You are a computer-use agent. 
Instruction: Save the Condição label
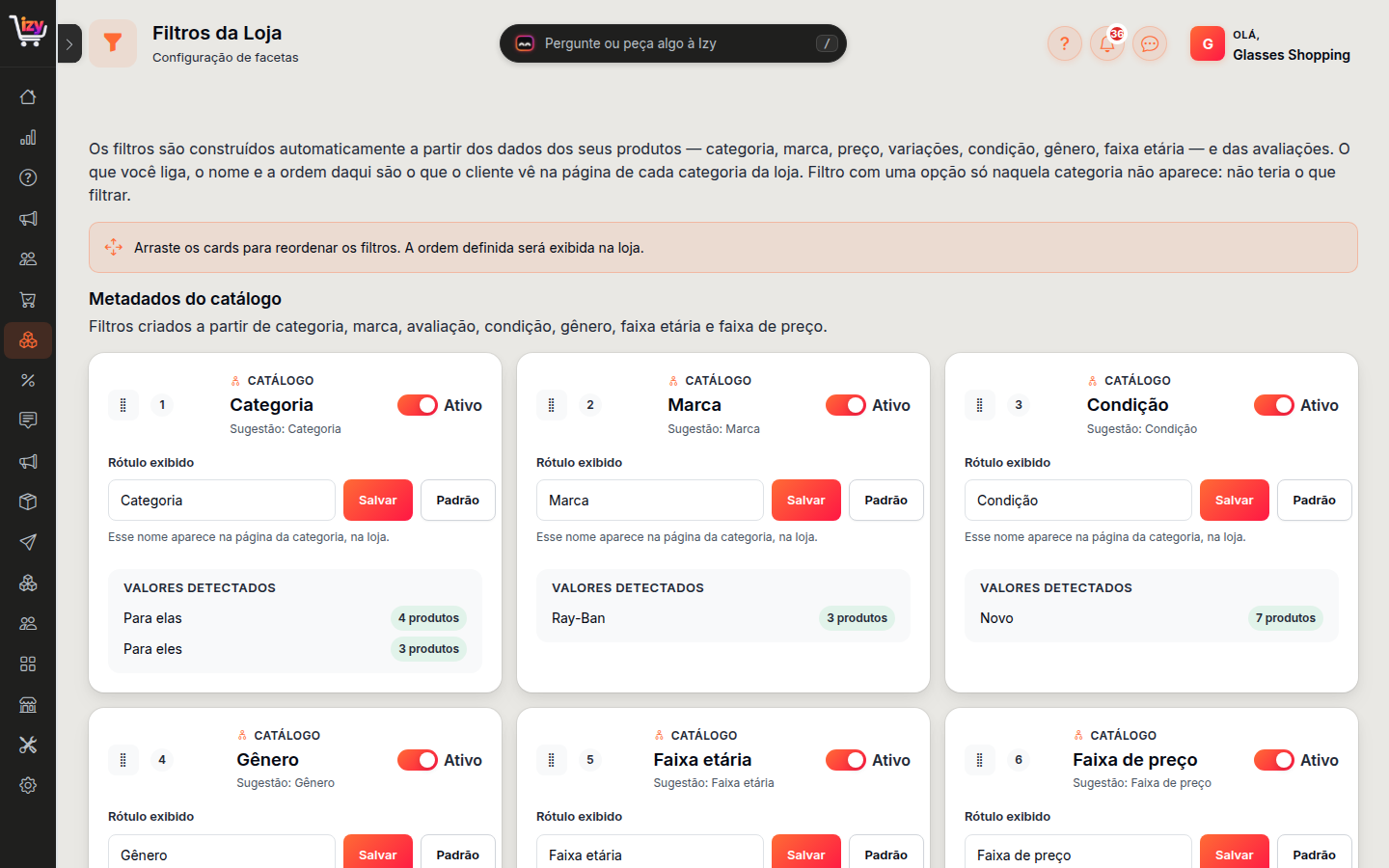[1235, 501]
